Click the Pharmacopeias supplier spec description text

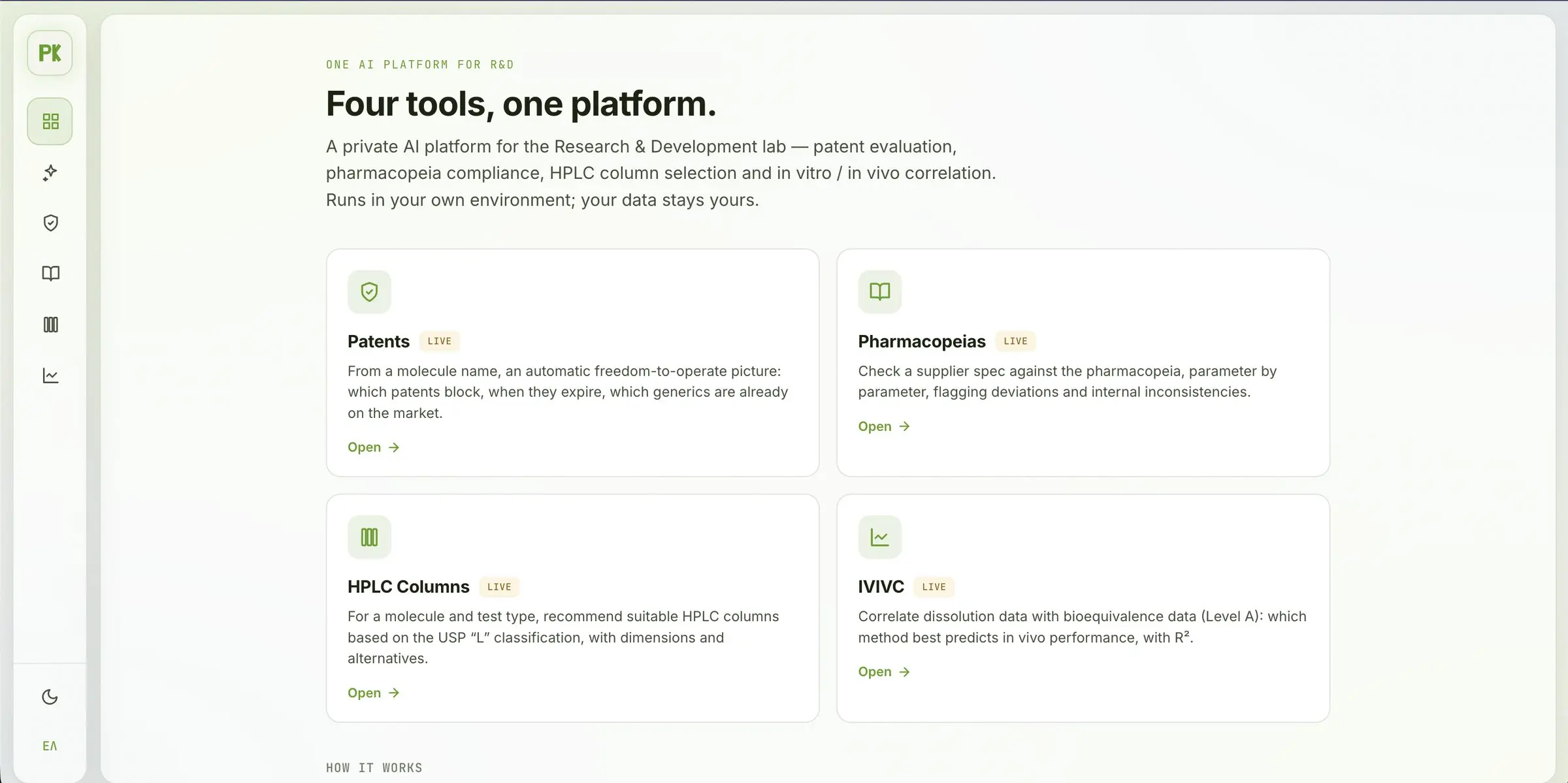(x=1067, y=381)
